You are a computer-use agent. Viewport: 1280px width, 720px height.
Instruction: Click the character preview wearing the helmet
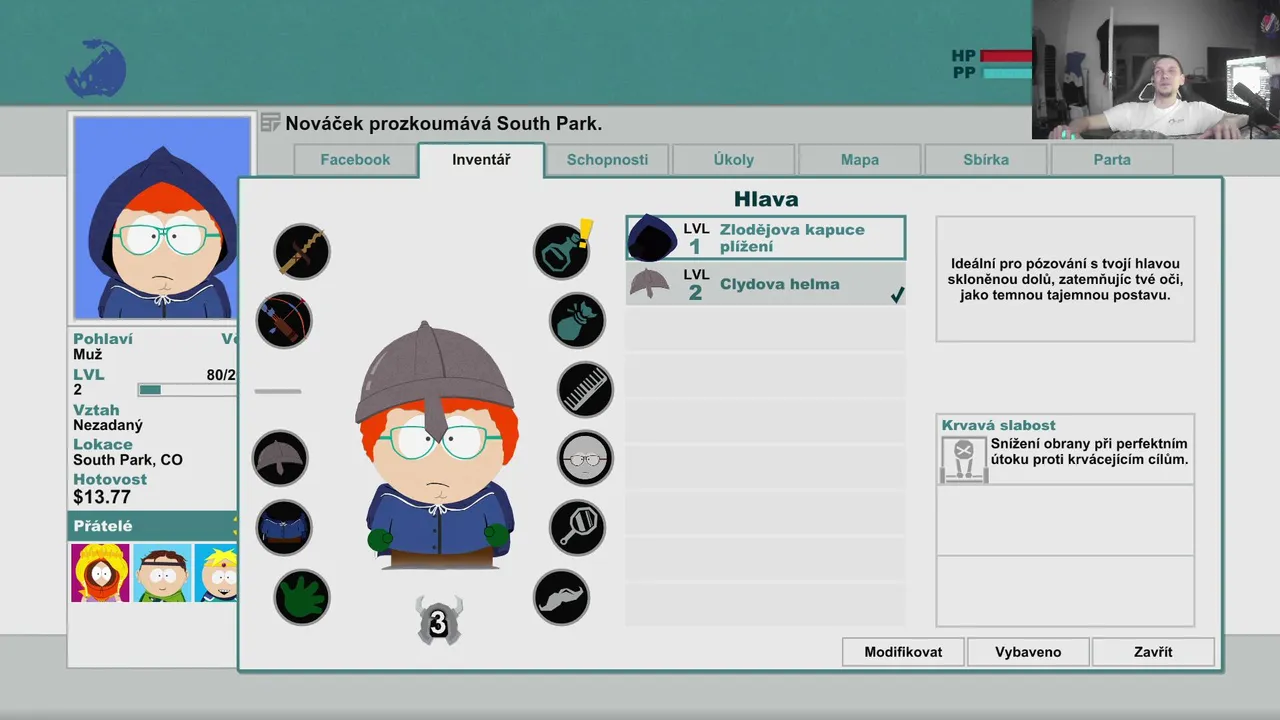(x=437, y=447)
